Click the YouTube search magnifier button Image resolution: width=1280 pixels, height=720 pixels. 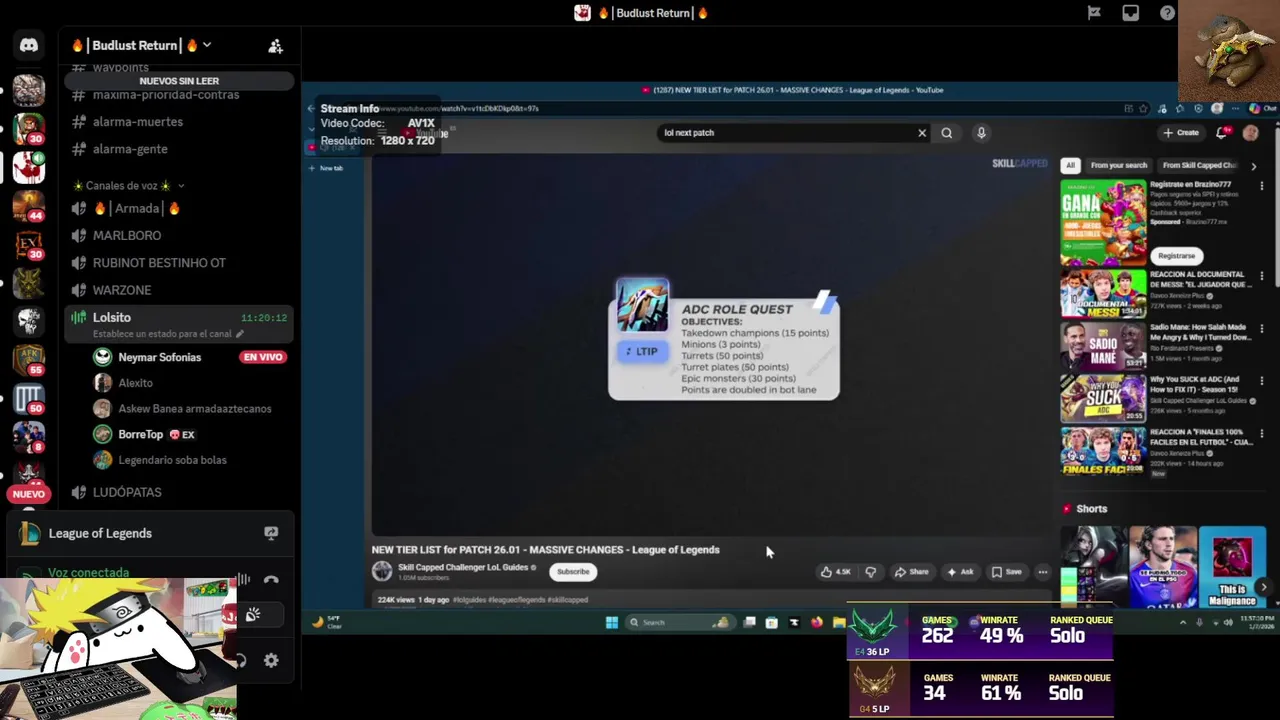point(946,133)
